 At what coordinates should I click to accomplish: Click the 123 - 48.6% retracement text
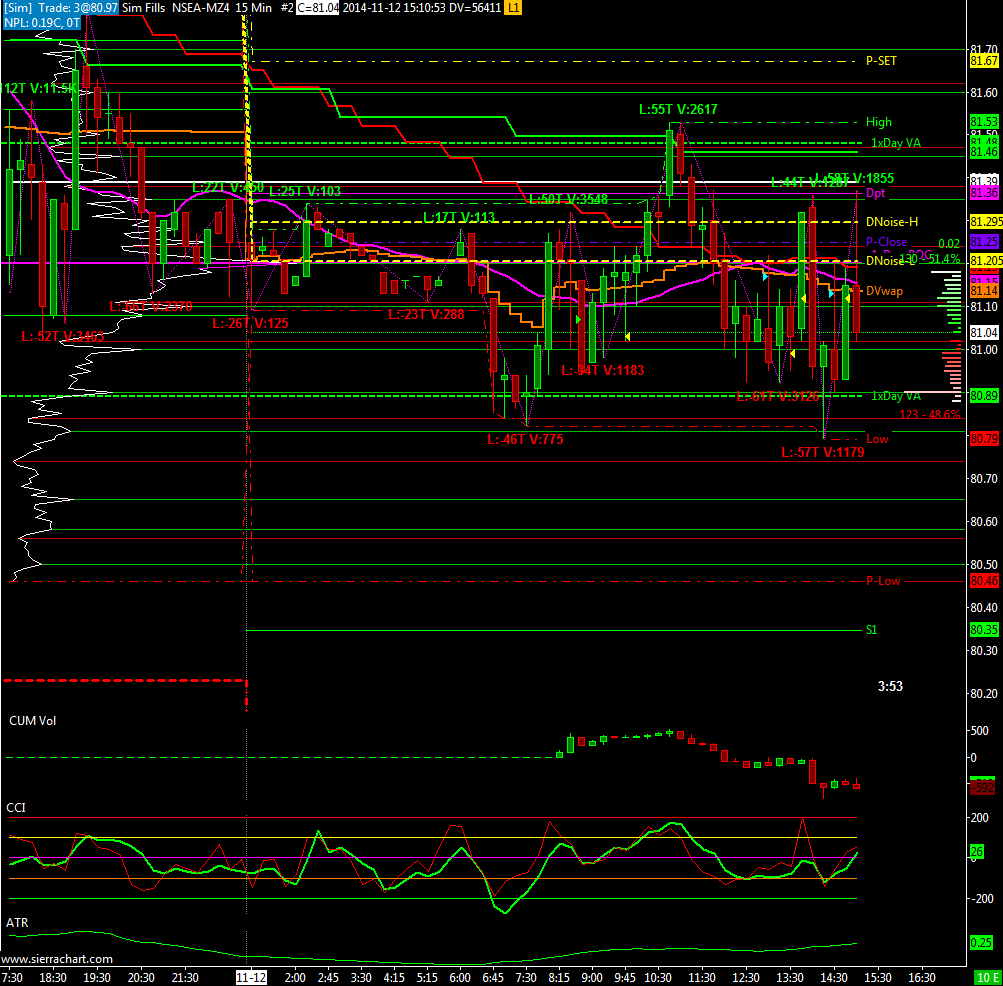pos(930,415)
